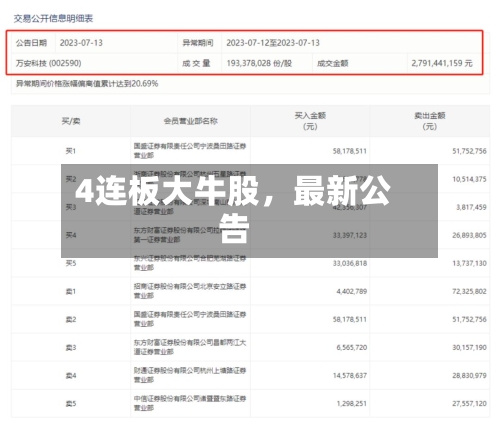
Task: Select the 卖4 row label
Action: [71, 376]
